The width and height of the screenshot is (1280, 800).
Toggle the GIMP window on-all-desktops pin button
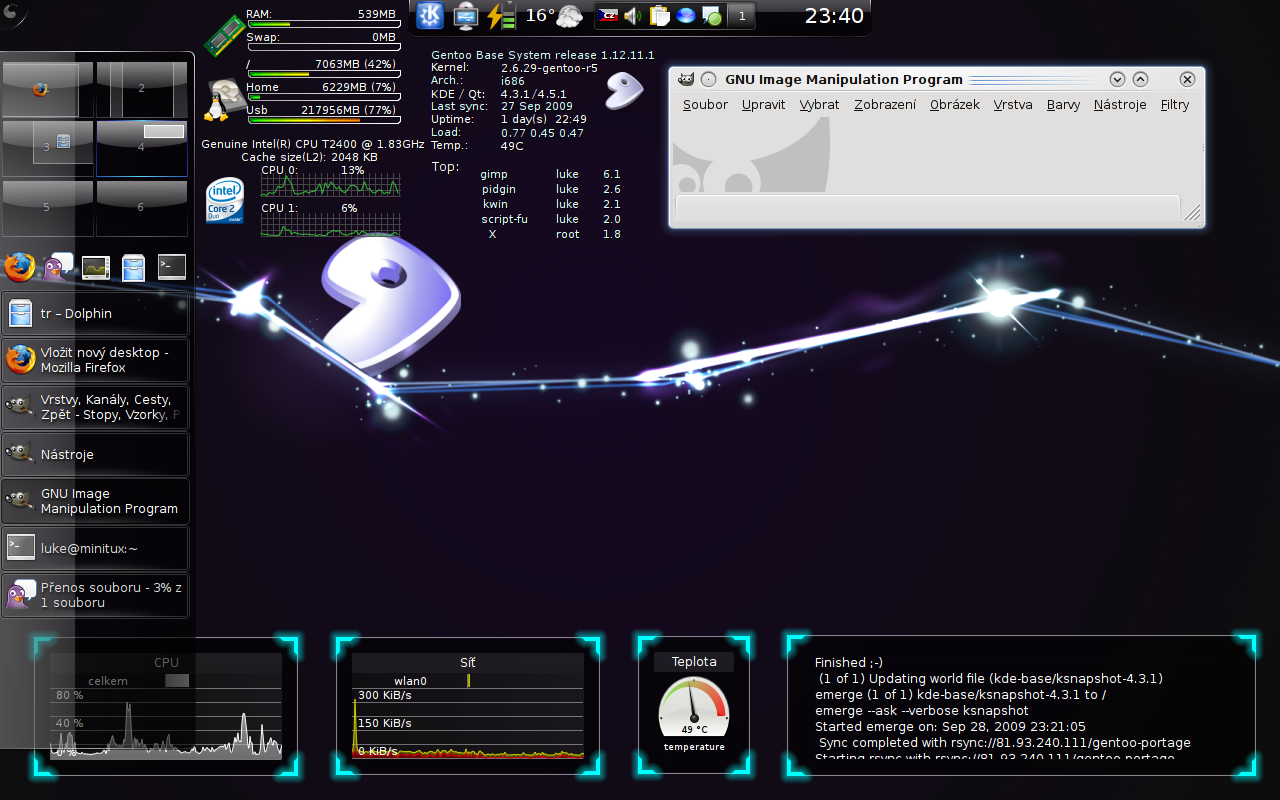[x=708, y=79]
